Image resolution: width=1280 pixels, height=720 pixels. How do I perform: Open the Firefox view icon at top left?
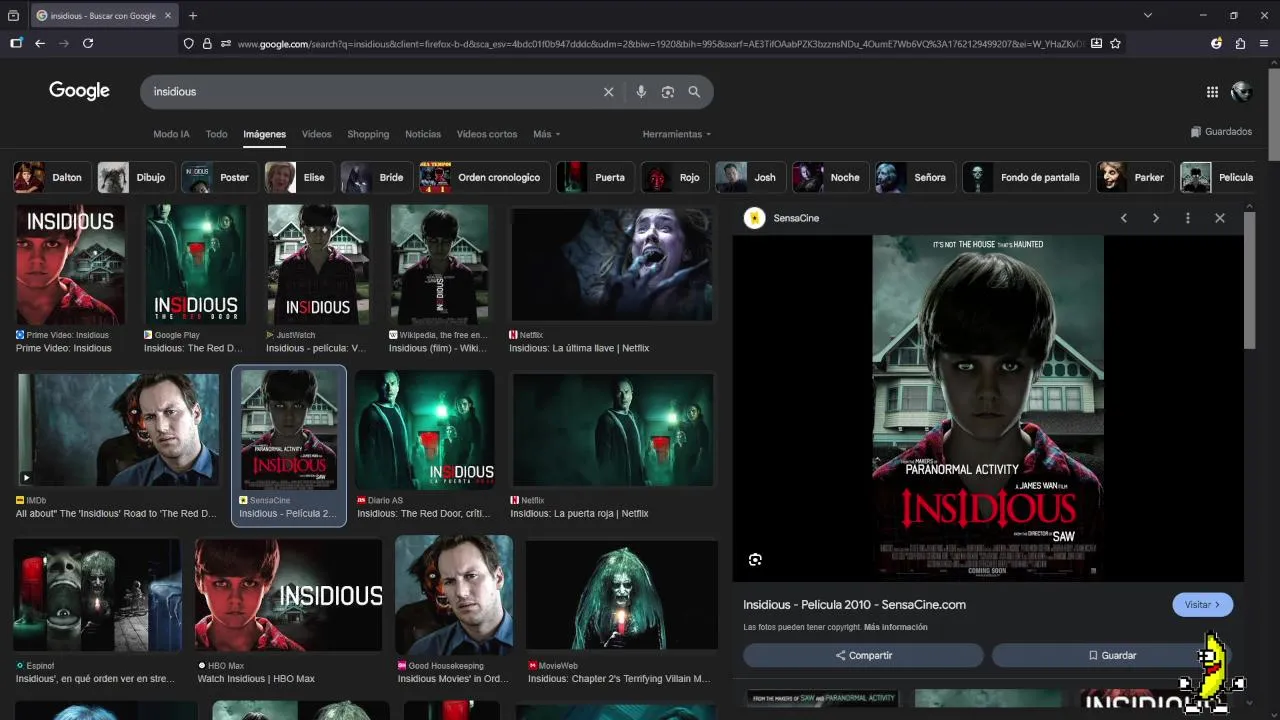[13, 15]
